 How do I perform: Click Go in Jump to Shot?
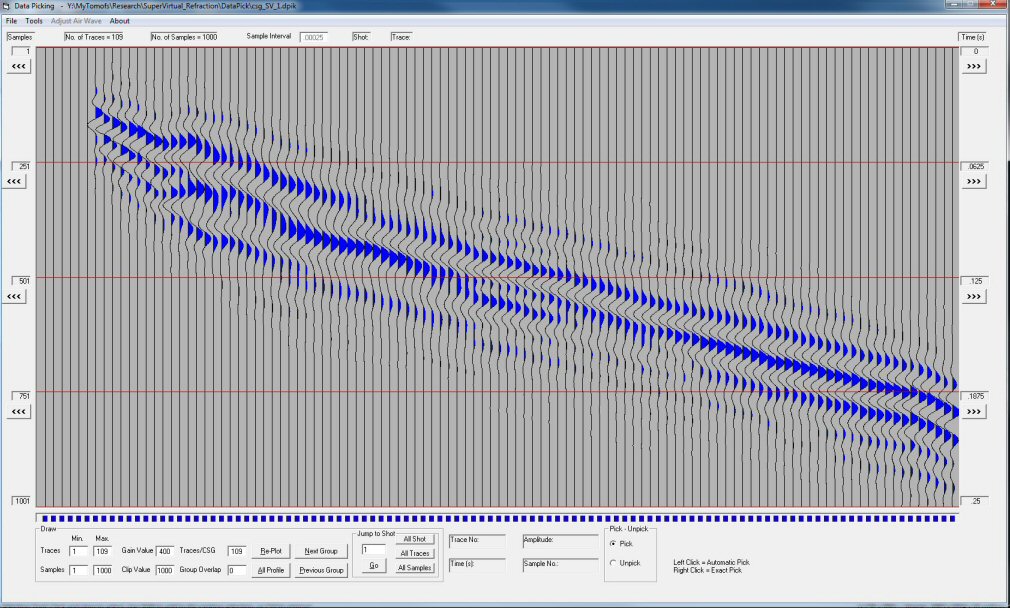tap(372, 566)
